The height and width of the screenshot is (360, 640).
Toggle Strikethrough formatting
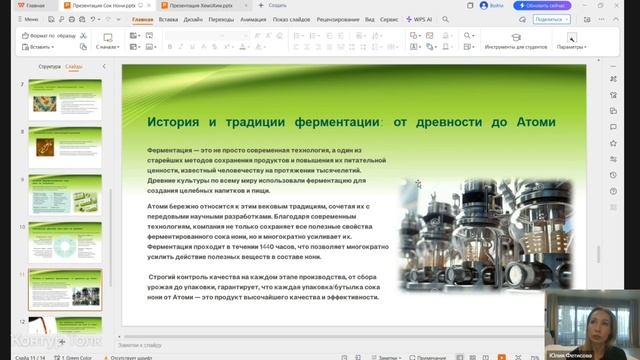point(203,47)
